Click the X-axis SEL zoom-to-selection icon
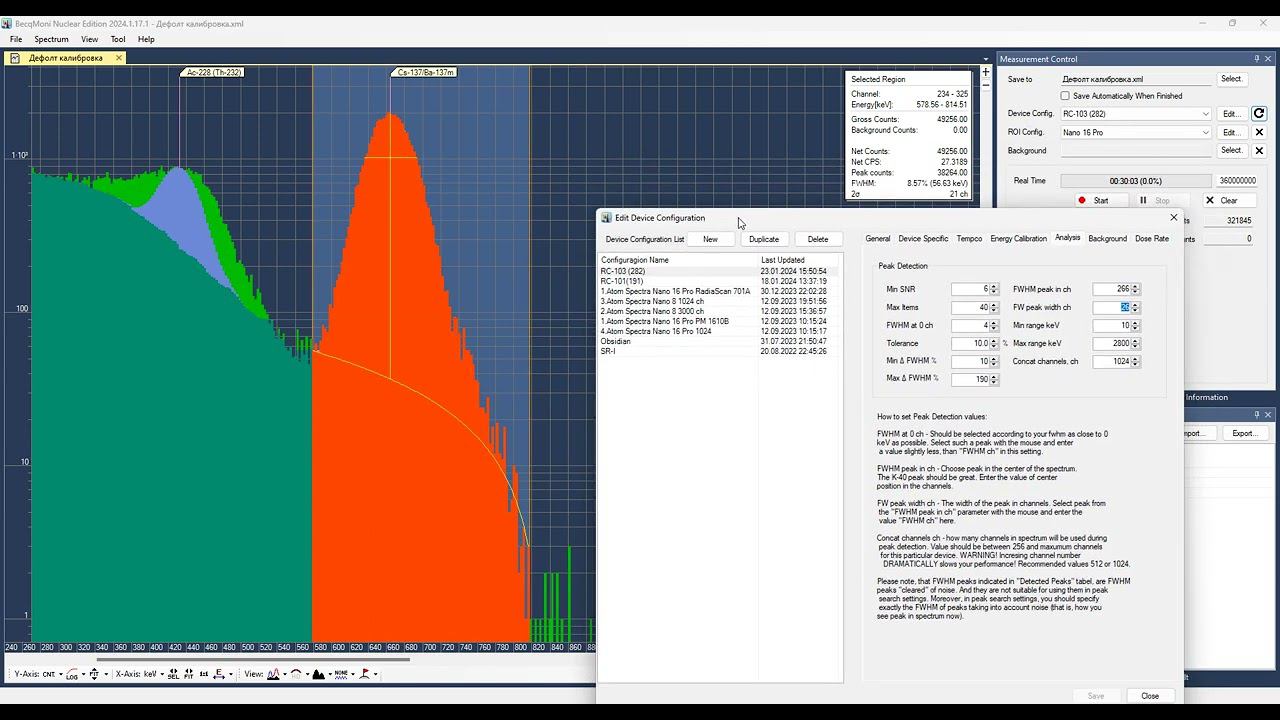 point(173,674)
